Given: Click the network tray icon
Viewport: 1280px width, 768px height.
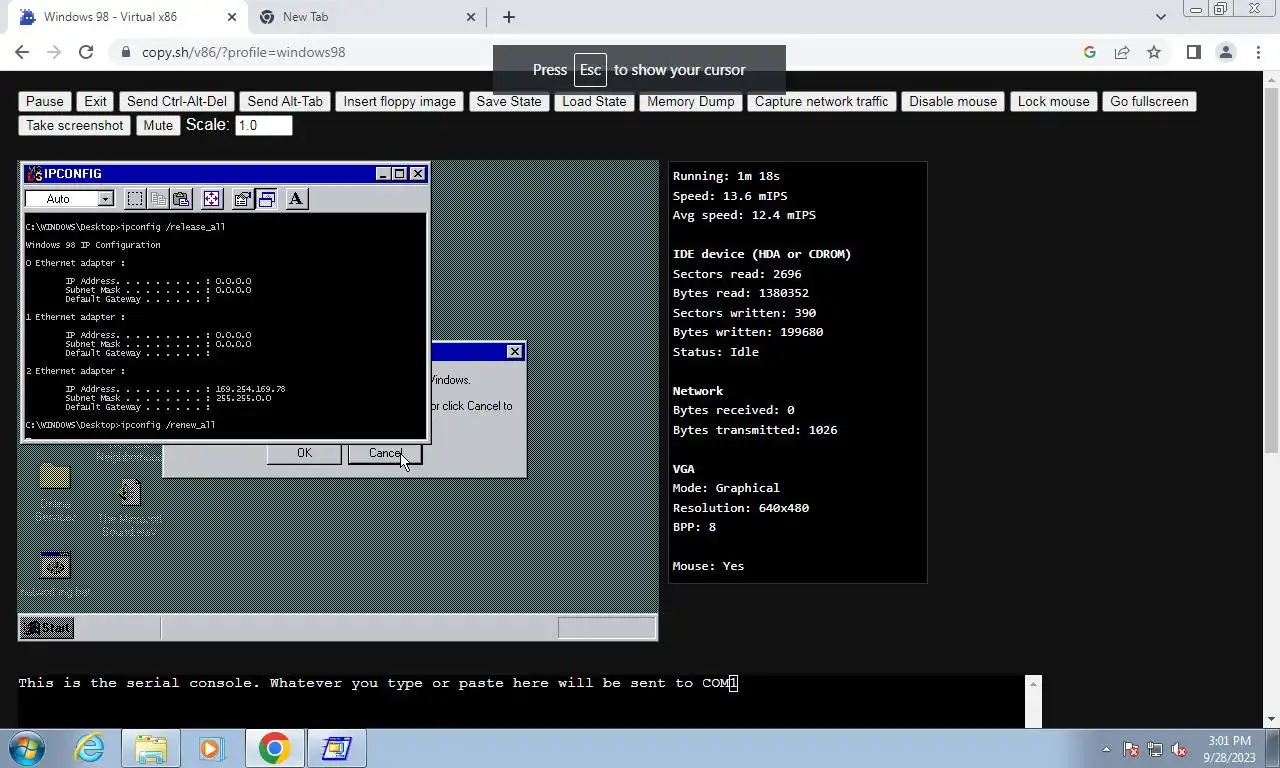Looking at the screenshot, I should (x=1155, y=749).
